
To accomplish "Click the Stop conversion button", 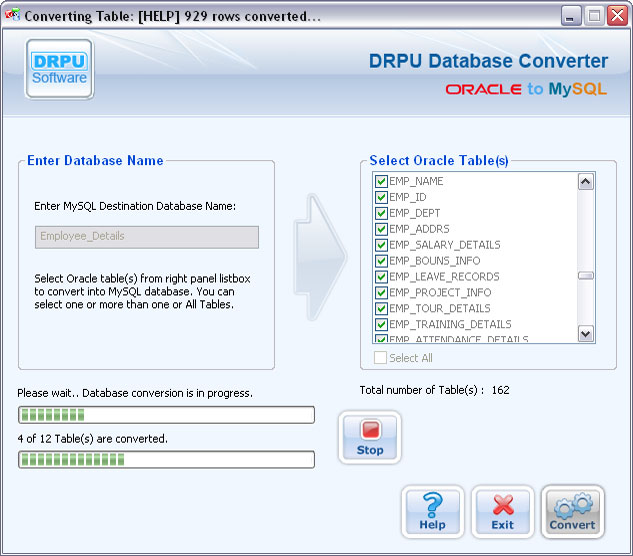I will tap(369, 437).
